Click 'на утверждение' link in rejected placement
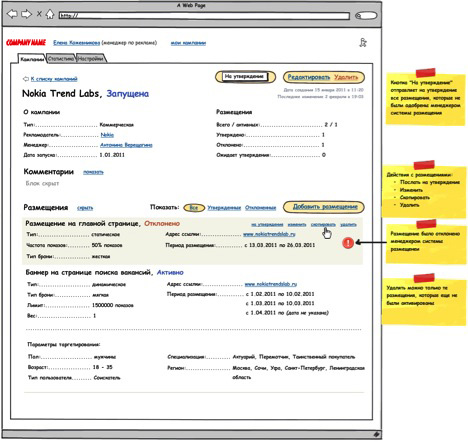 267,224
